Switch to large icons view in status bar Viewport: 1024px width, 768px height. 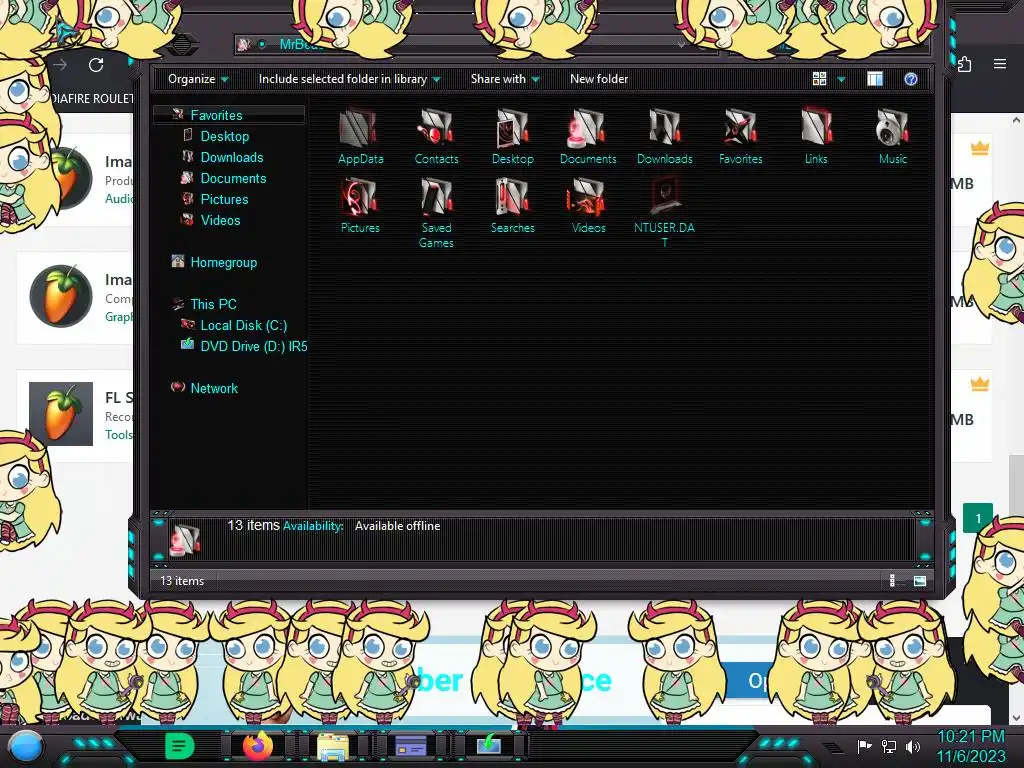(x=920, y=581)
